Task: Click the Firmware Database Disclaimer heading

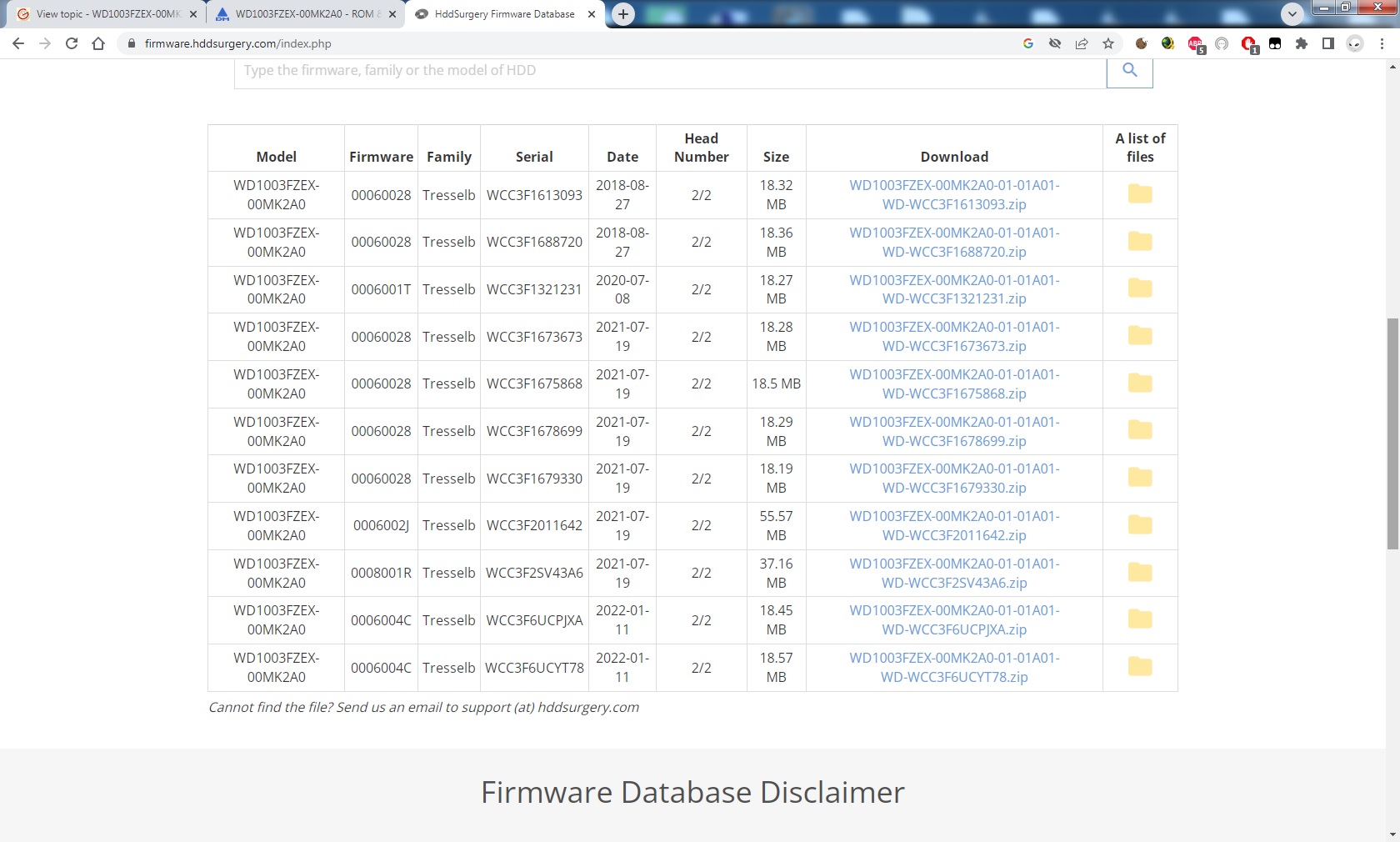Action: coord(692,792)
